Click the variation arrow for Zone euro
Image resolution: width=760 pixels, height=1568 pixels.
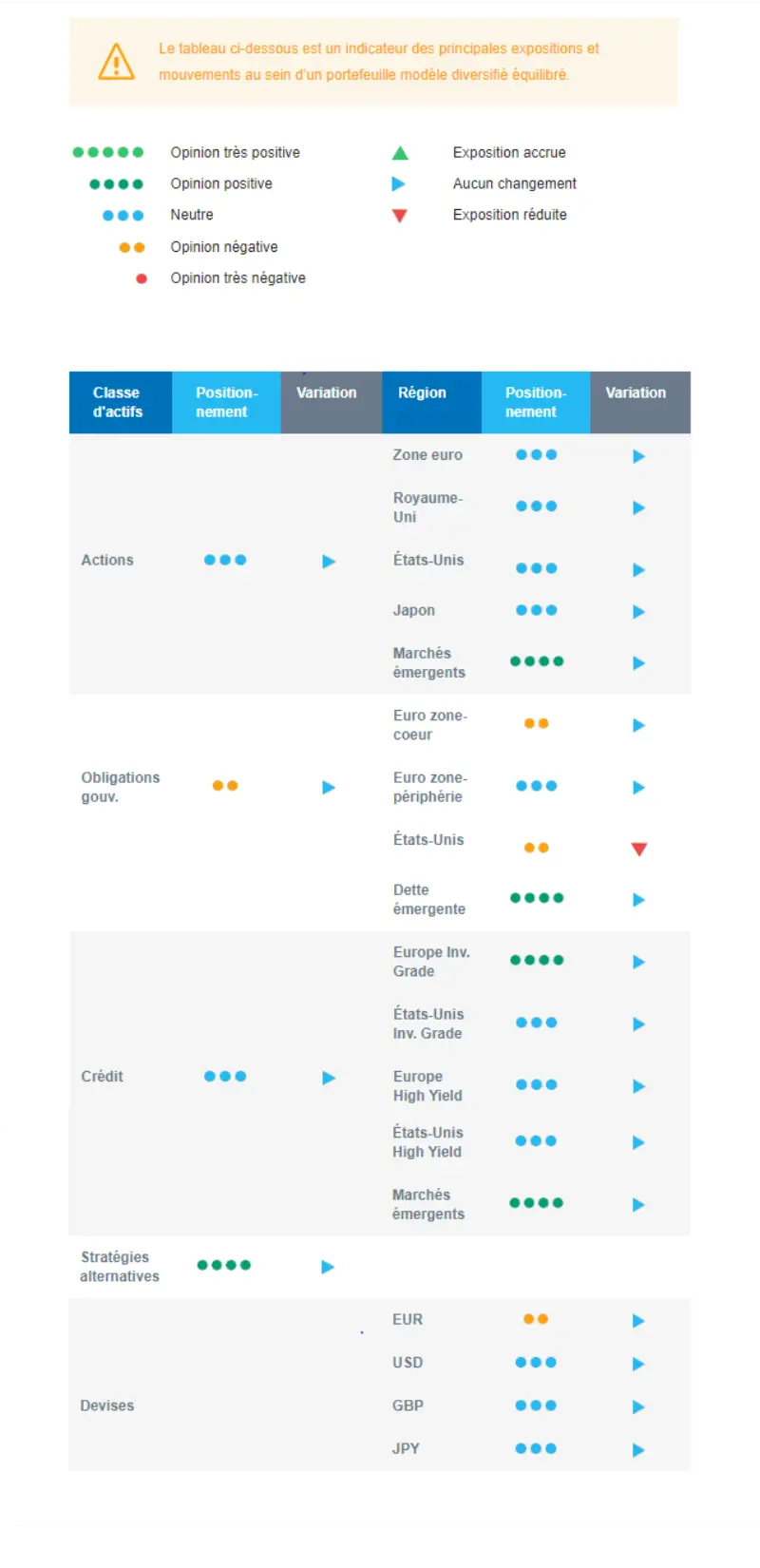638,457
